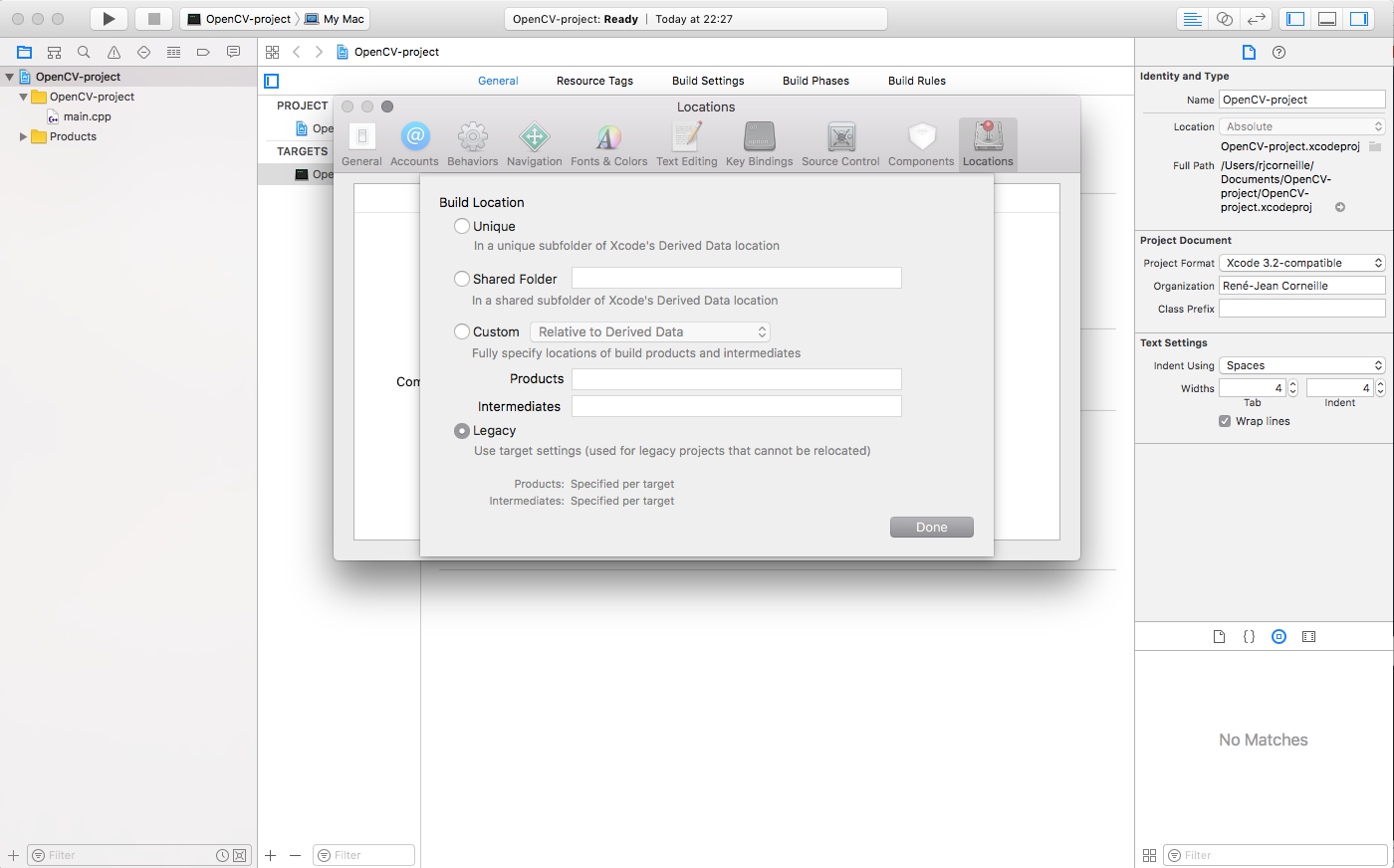The image size is (1394, 868).
Task: Show the Standard editor
Action: 1192,19
